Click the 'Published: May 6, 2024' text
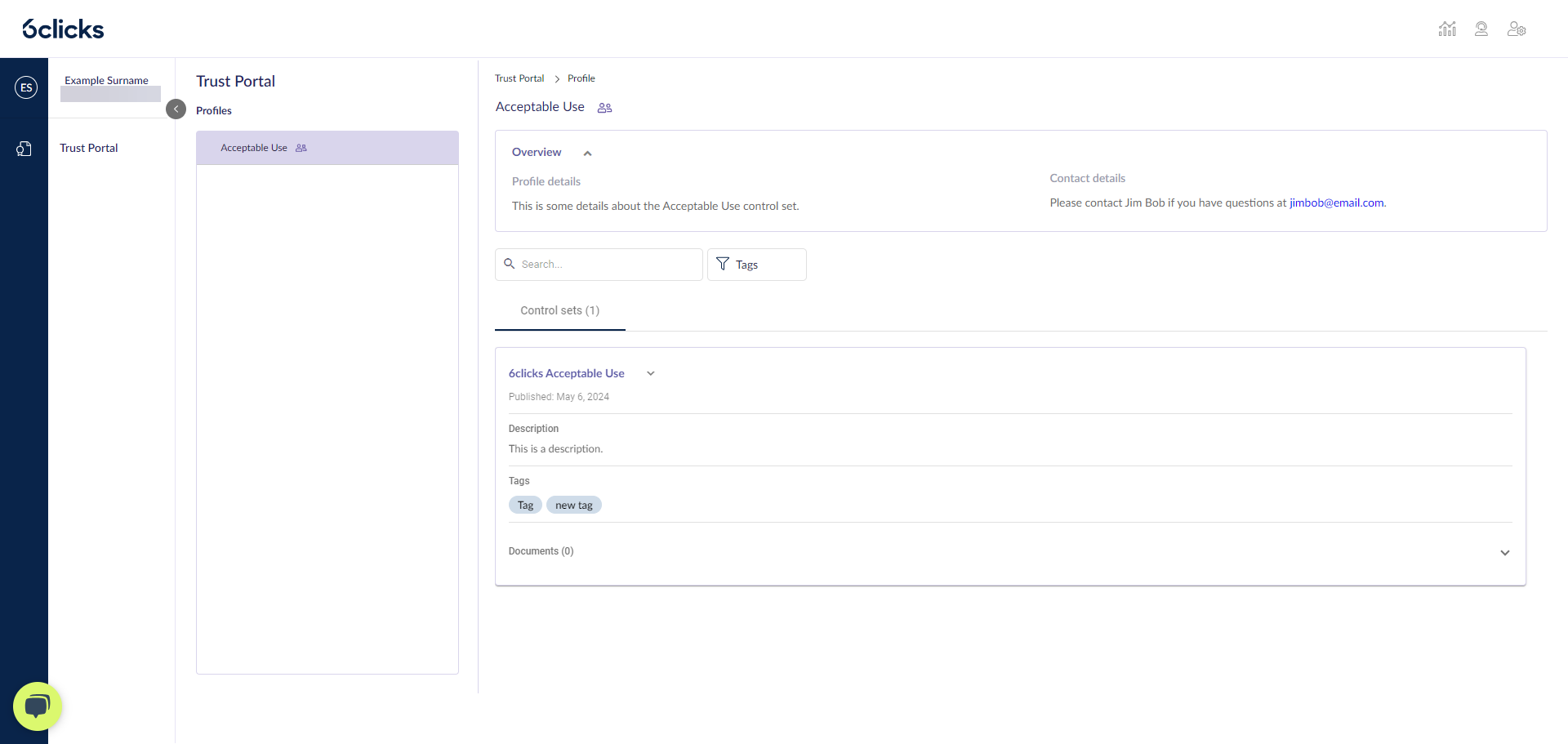Viewport: 1568px width, 744px height. (559, 397)
